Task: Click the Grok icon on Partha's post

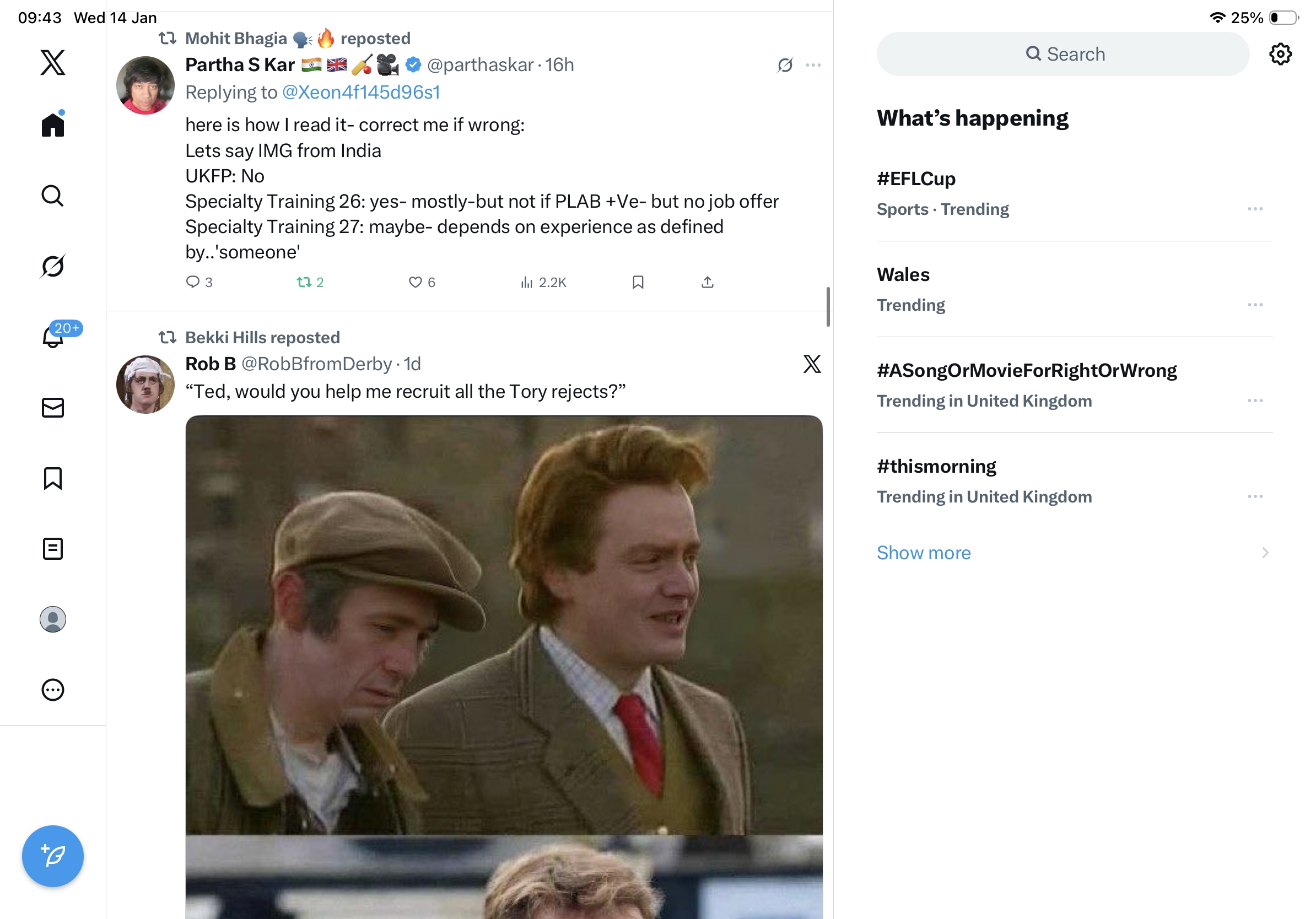Action: pos(785,65)
